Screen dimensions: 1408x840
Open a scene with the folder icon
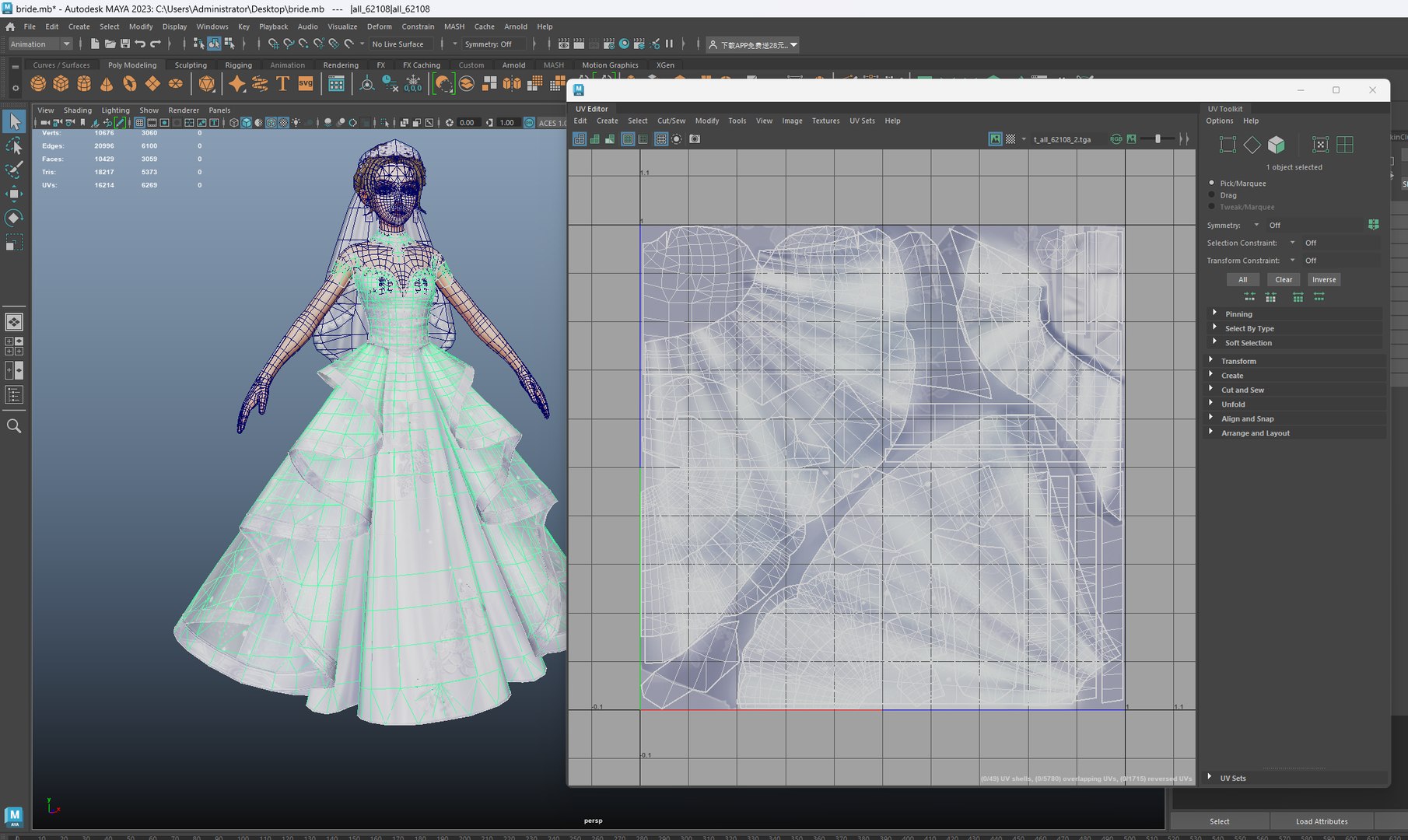pos(110,44)
